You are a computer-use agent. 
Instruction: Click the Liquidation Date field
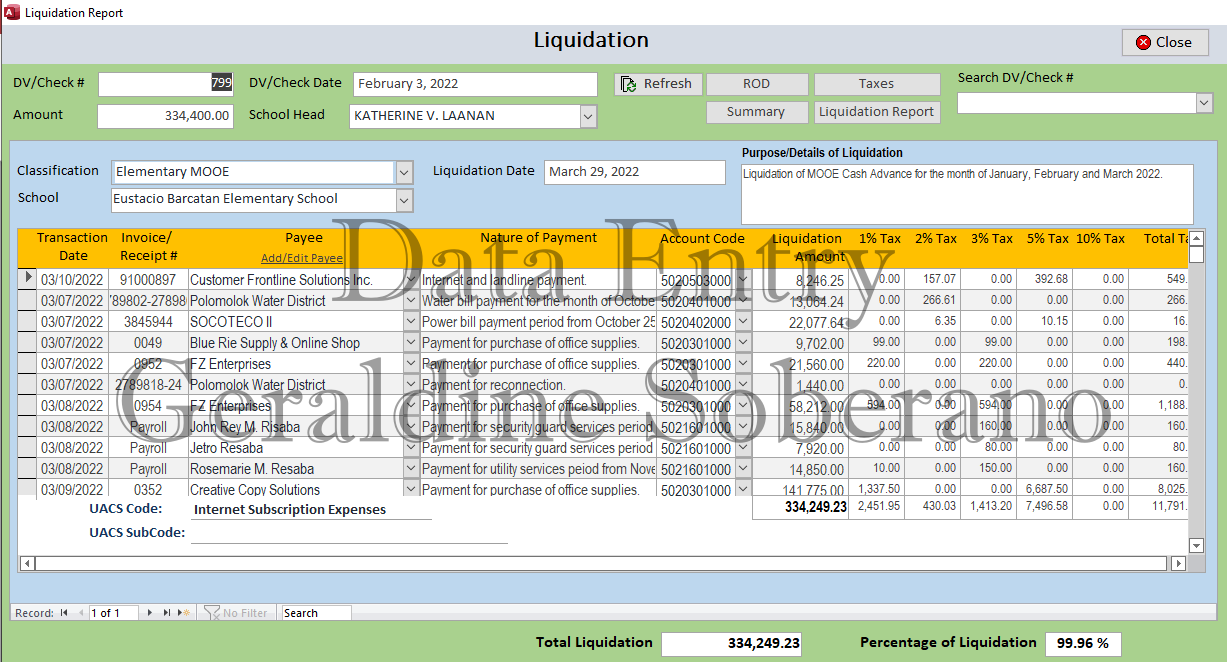635,172
